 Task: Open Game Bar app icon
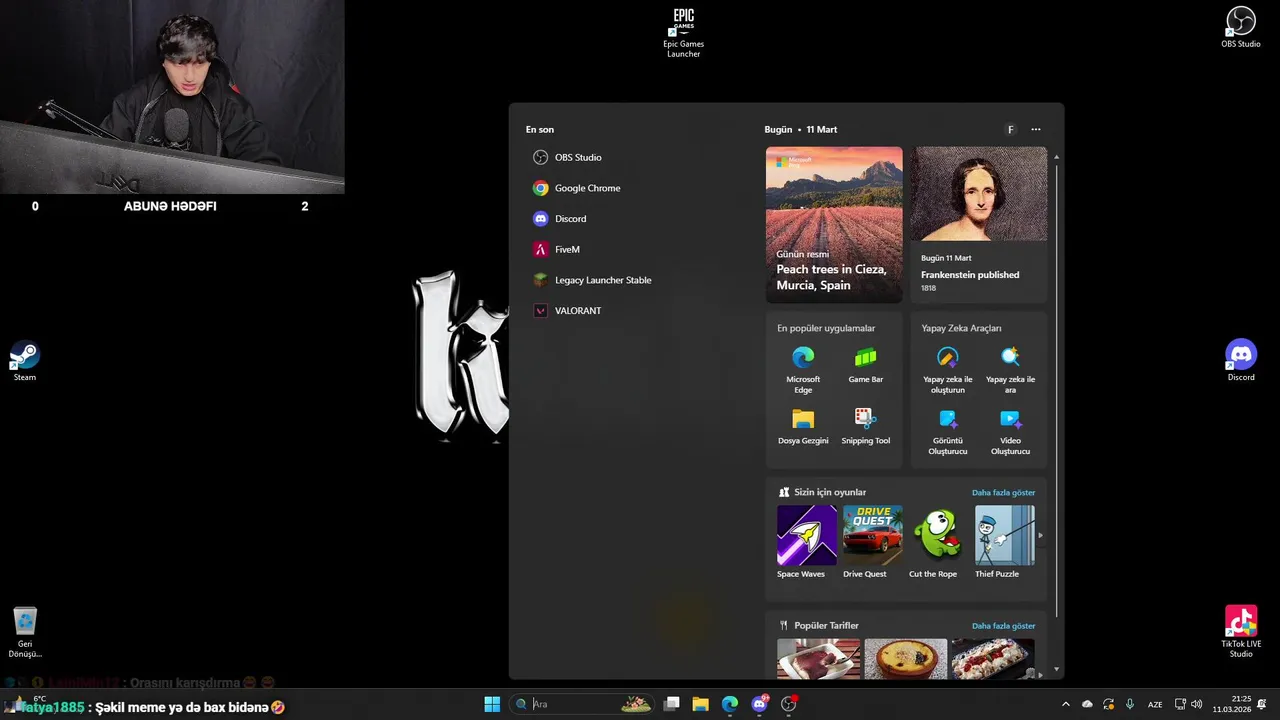pyautogui.click(x=866, y=365)
